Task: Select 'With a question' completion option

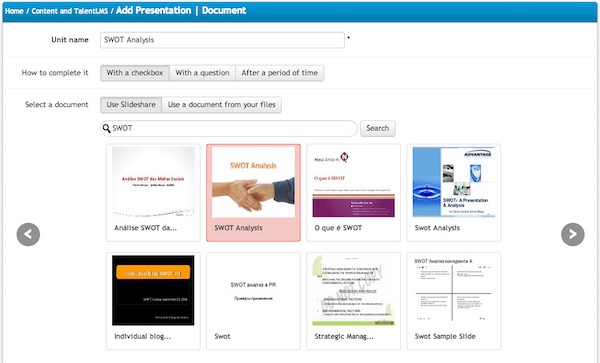Action: pos(202,73)
